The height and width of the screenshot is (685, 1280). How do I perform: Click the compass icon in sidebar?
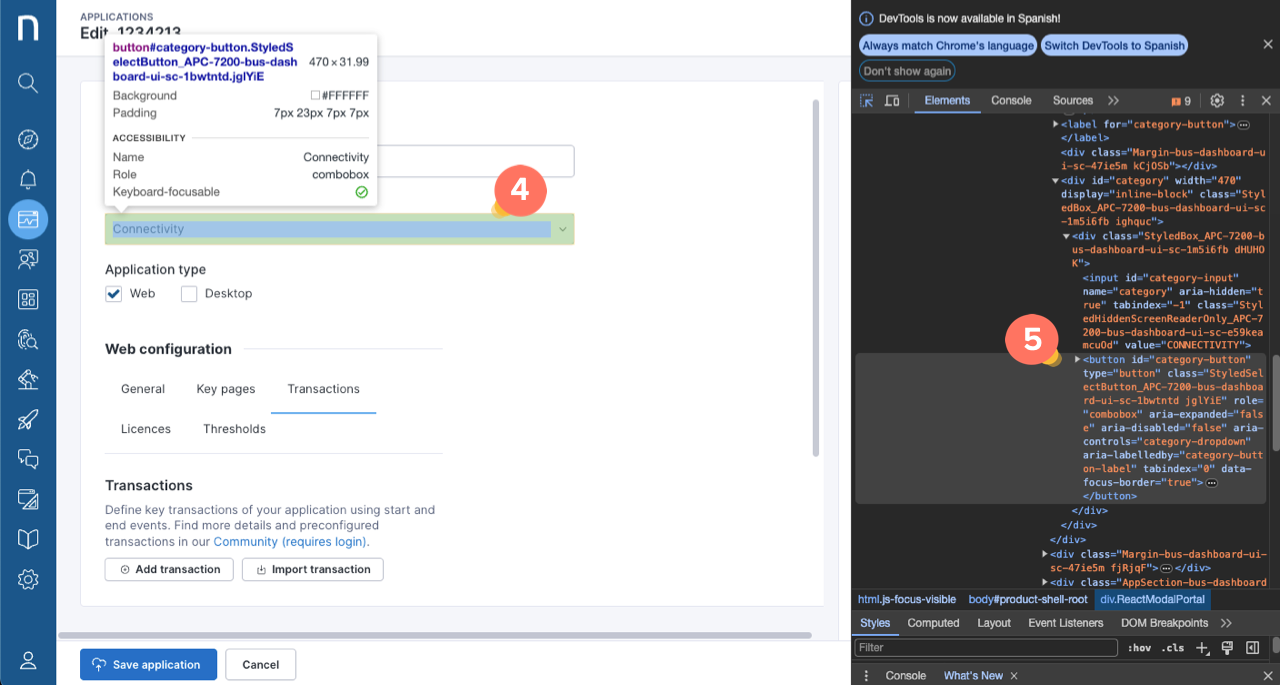[28, 140]
